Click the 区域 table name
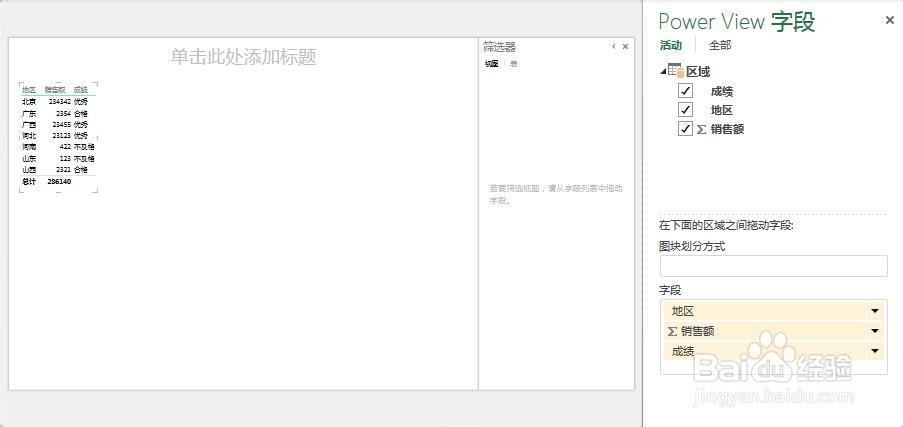This screenshot has width=903, height=427. tap(698, 71)
